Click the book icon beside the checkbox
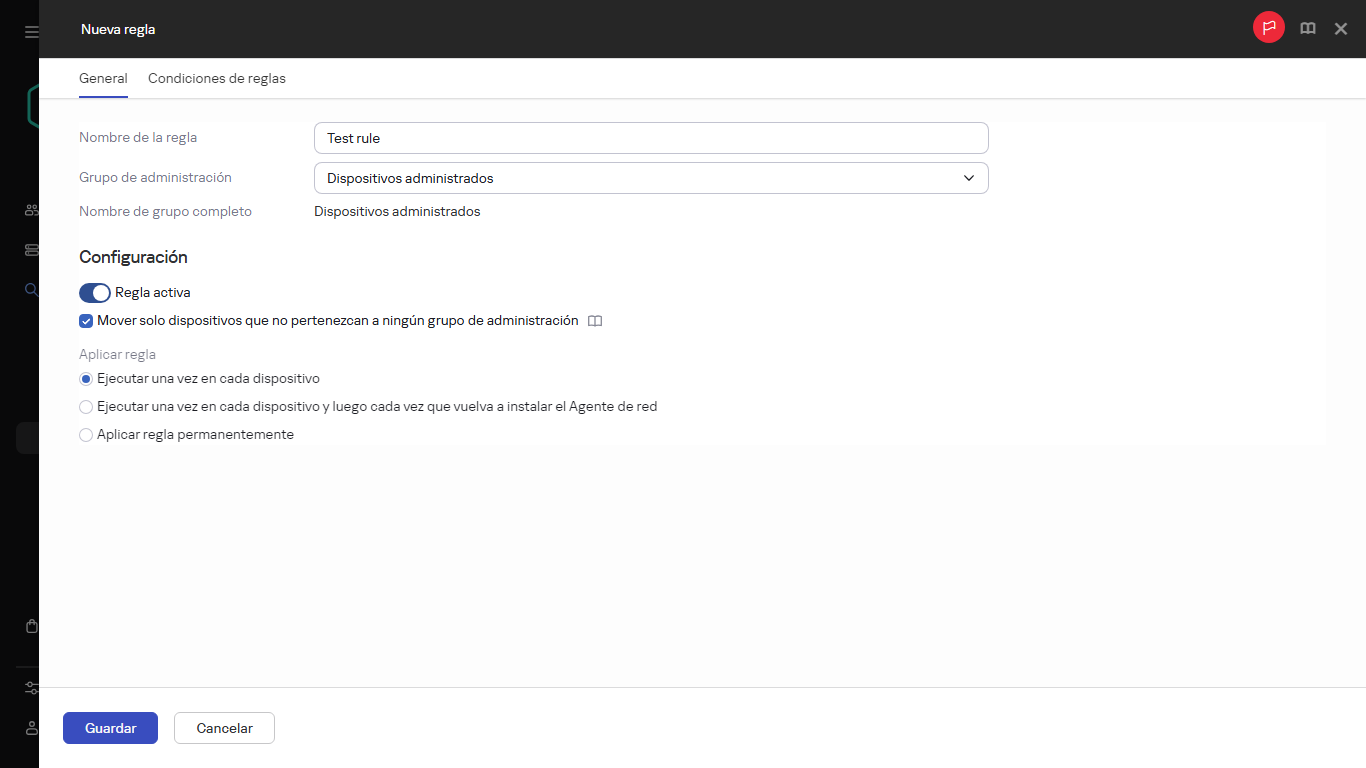Image resolution: width=1366 pixels, height=768 pixels. 595,322
